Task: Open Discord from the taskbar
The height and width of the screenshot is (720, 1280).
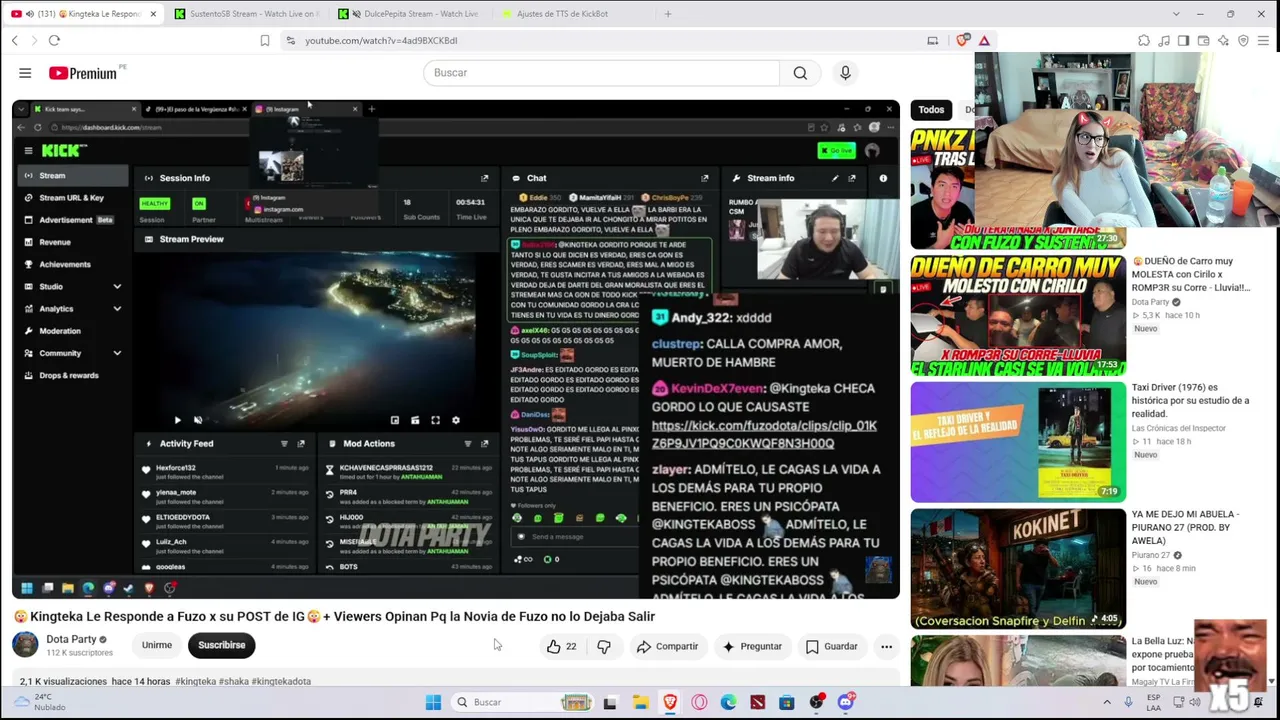Action: (846, 702)
